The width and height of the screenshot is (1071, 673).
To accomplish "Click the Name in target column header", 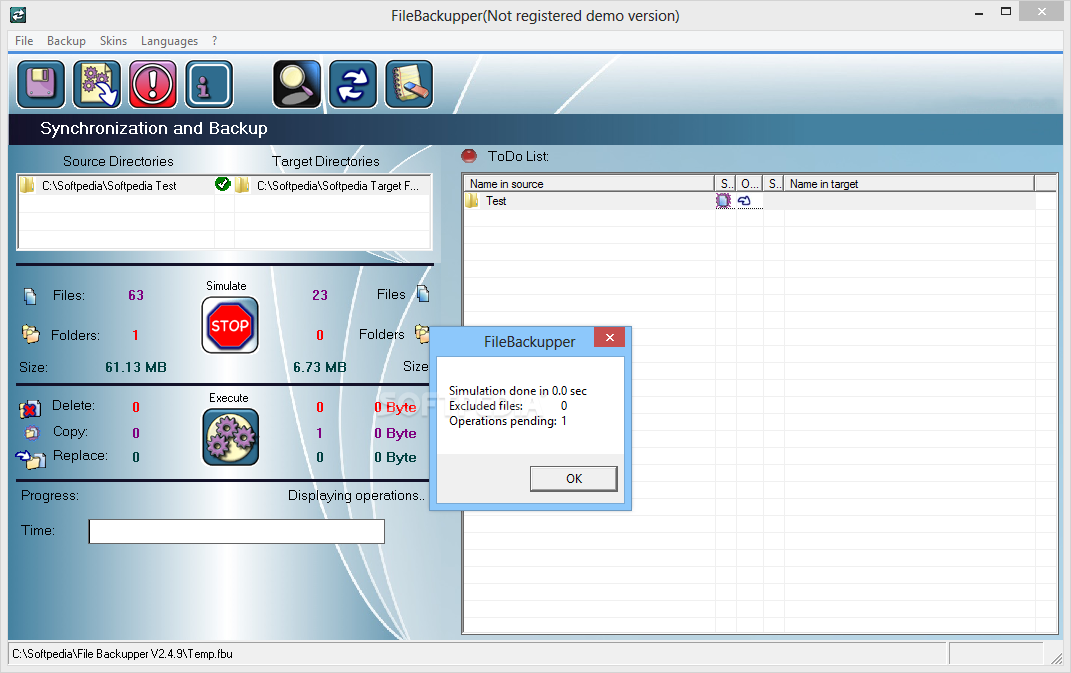I will (x=909, y=184).
